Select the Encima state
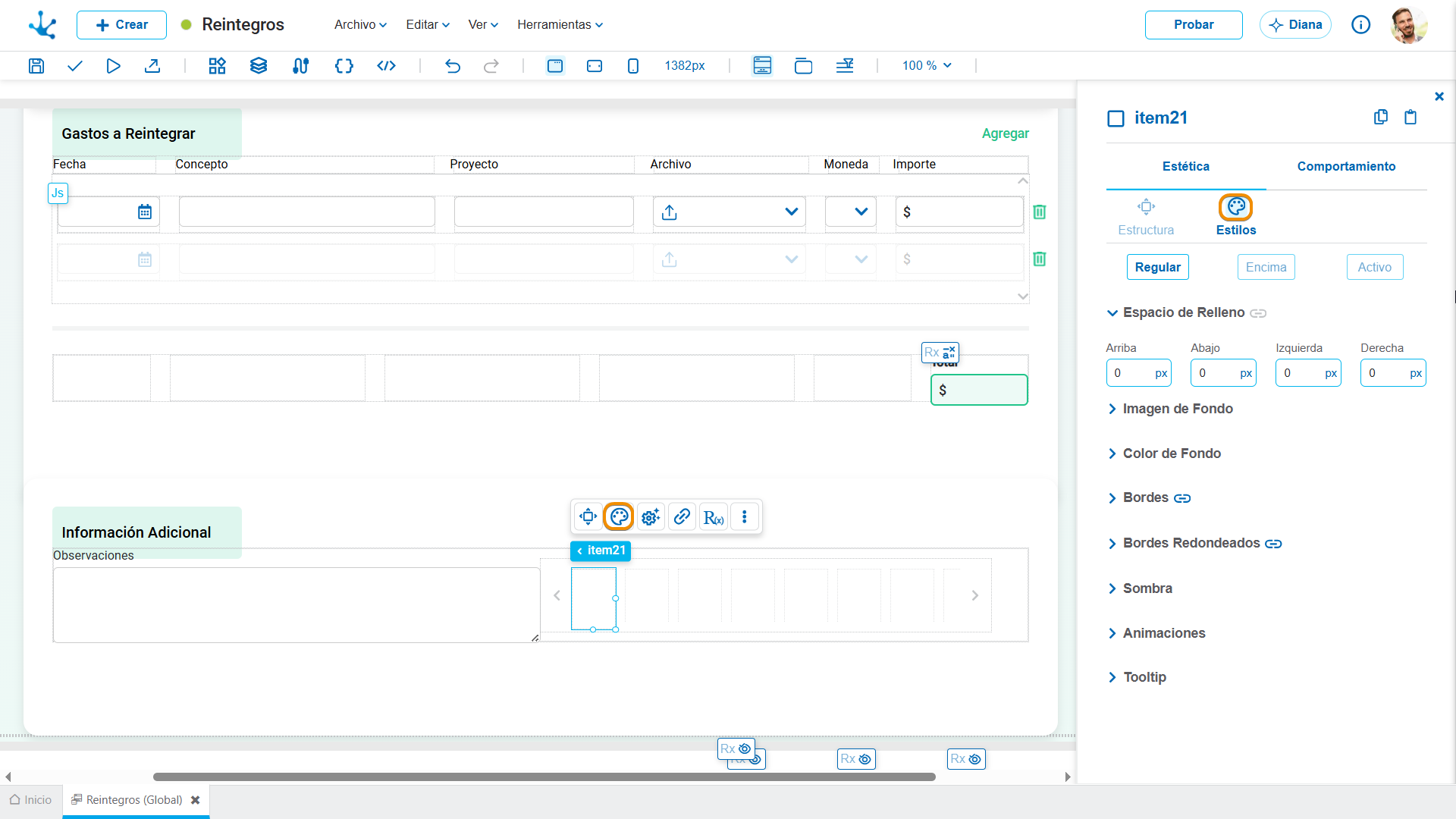 [x=1266, y=267]
